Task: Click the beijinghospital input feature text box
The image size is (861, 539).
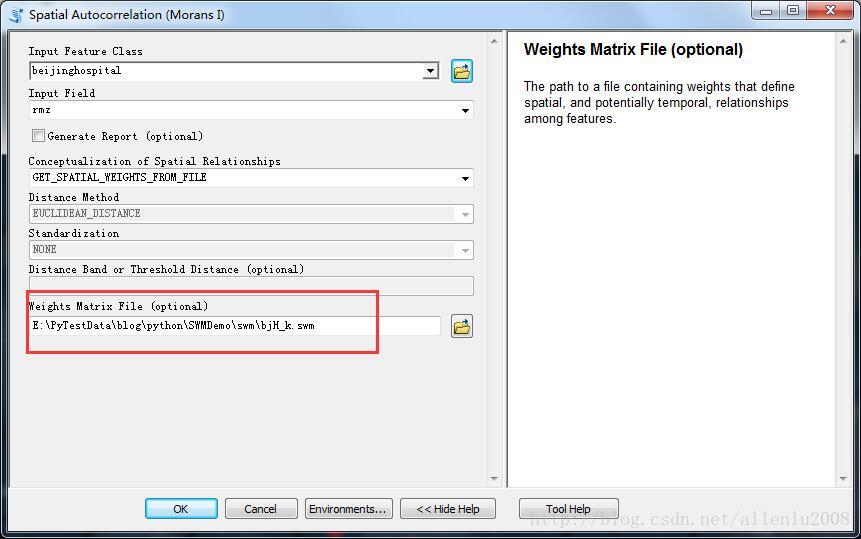Action: coord(227,71)
